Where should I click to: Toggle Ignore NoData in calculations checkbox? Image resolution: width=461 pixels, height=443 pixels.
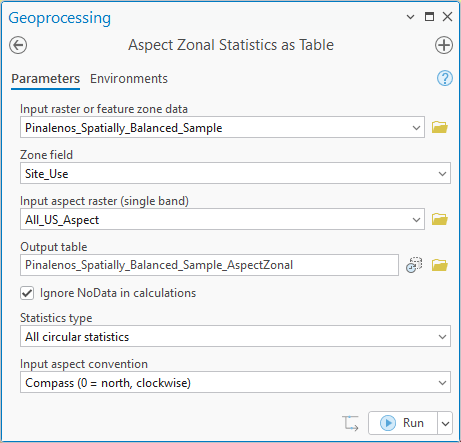(x=27, y=293)
